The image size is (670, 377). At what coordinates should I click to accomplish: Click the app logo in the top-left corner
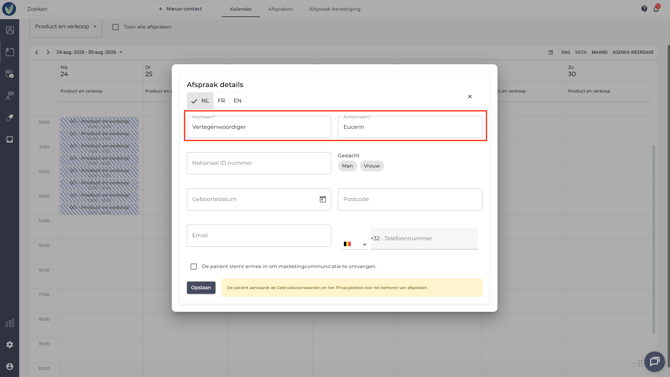[x=9, y=9]
